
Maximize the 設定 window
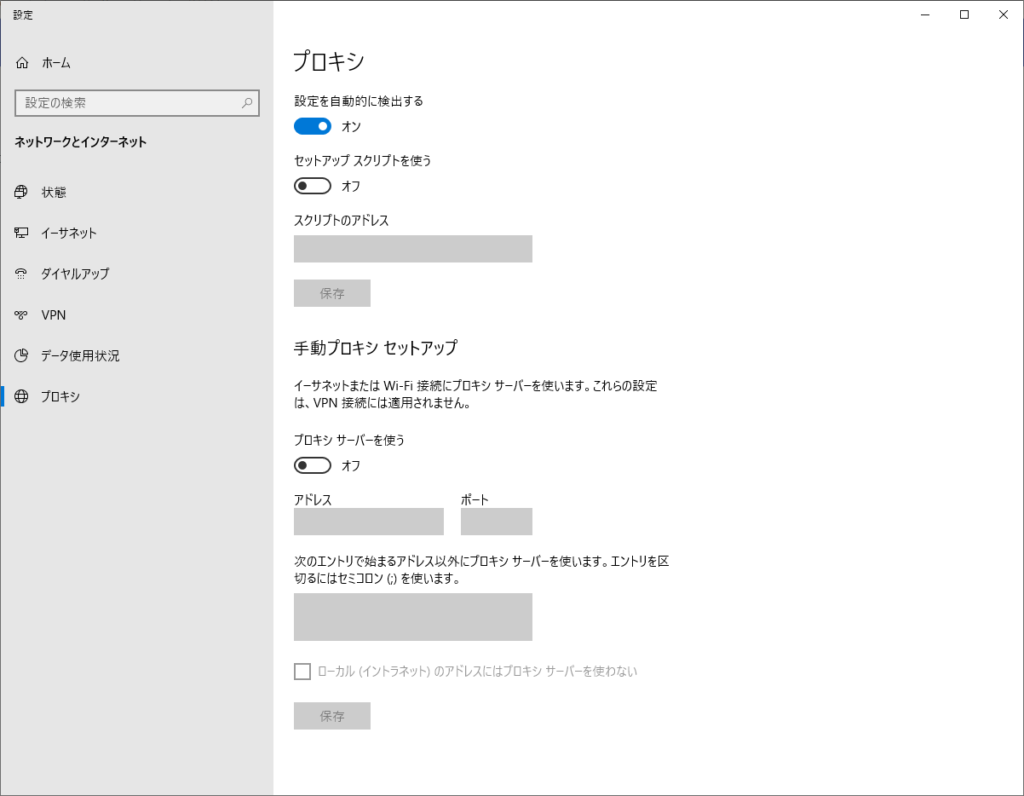pyautogui.click(x=964, y=14)
